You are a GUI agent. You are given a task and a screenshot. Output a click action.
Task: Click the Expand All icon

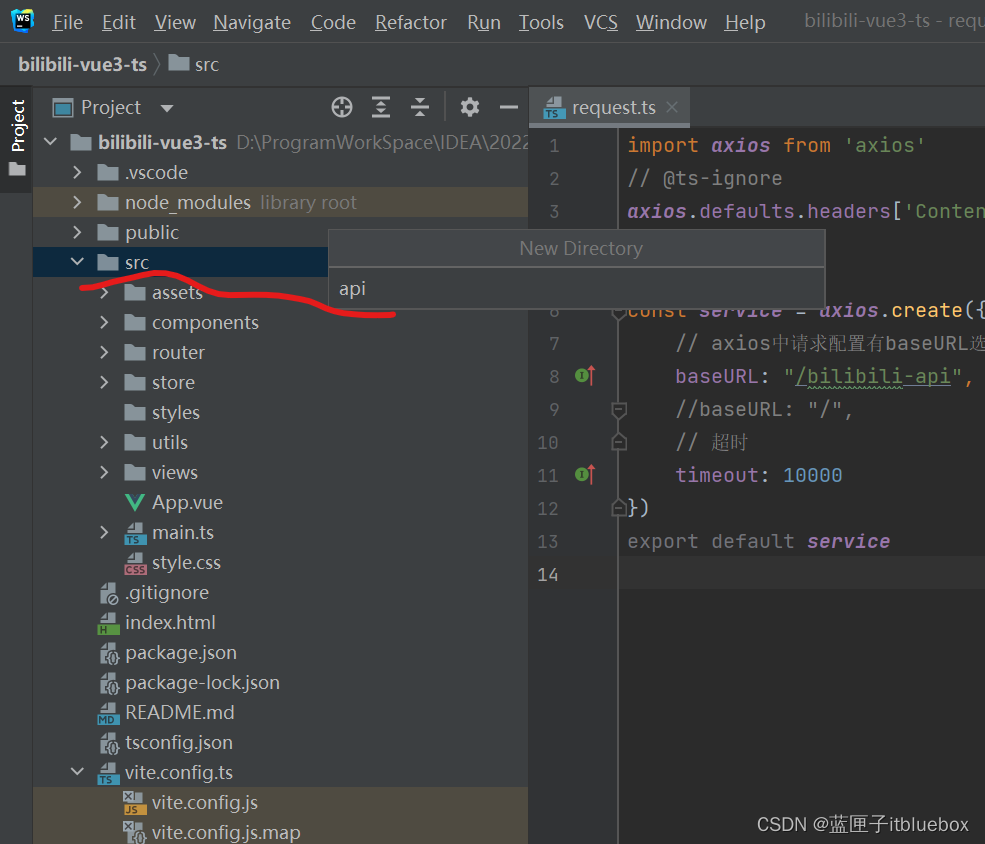(x=381, y=107)
